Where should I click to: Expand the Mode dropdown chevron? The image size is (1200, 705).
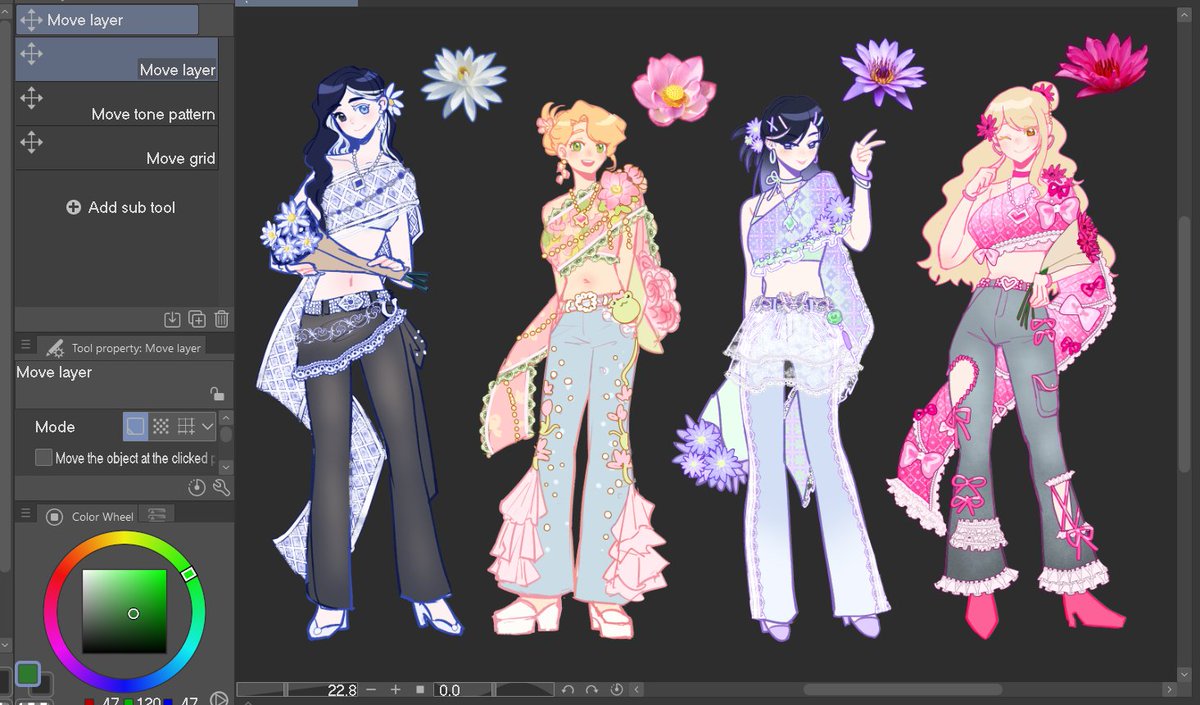tap(207, 426)
